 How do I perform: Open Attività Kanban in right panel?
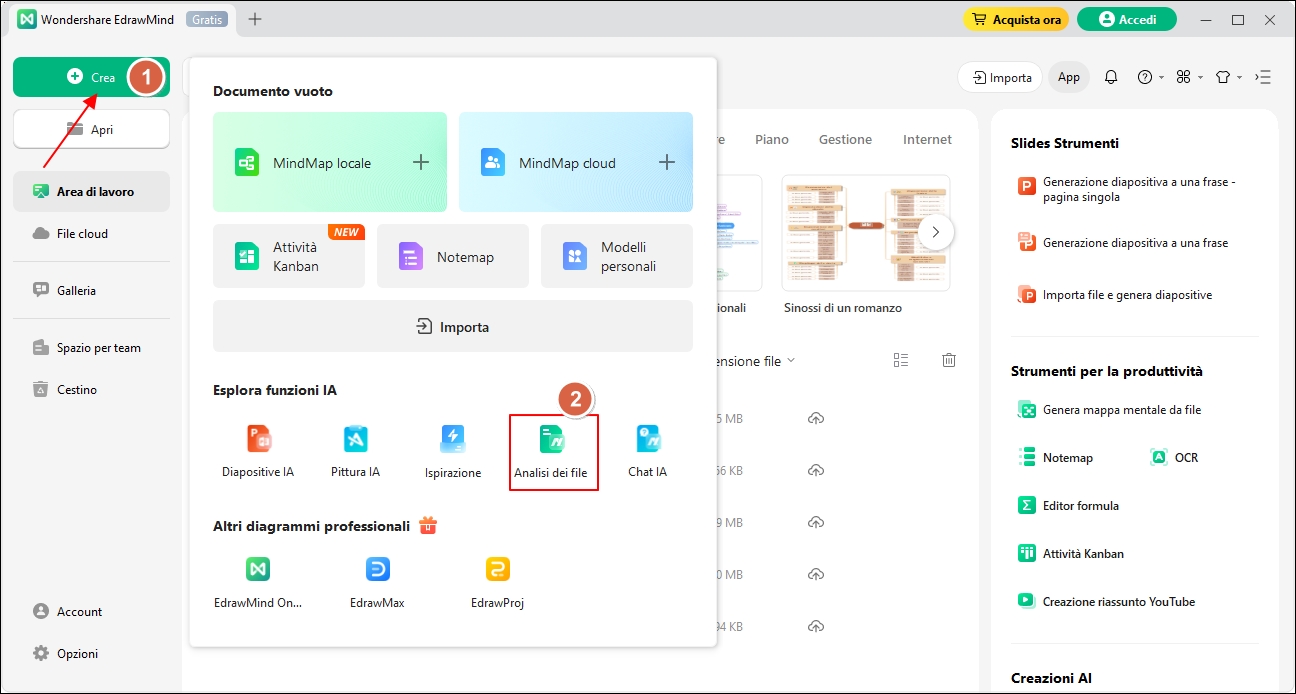(x=1071, y=553)
